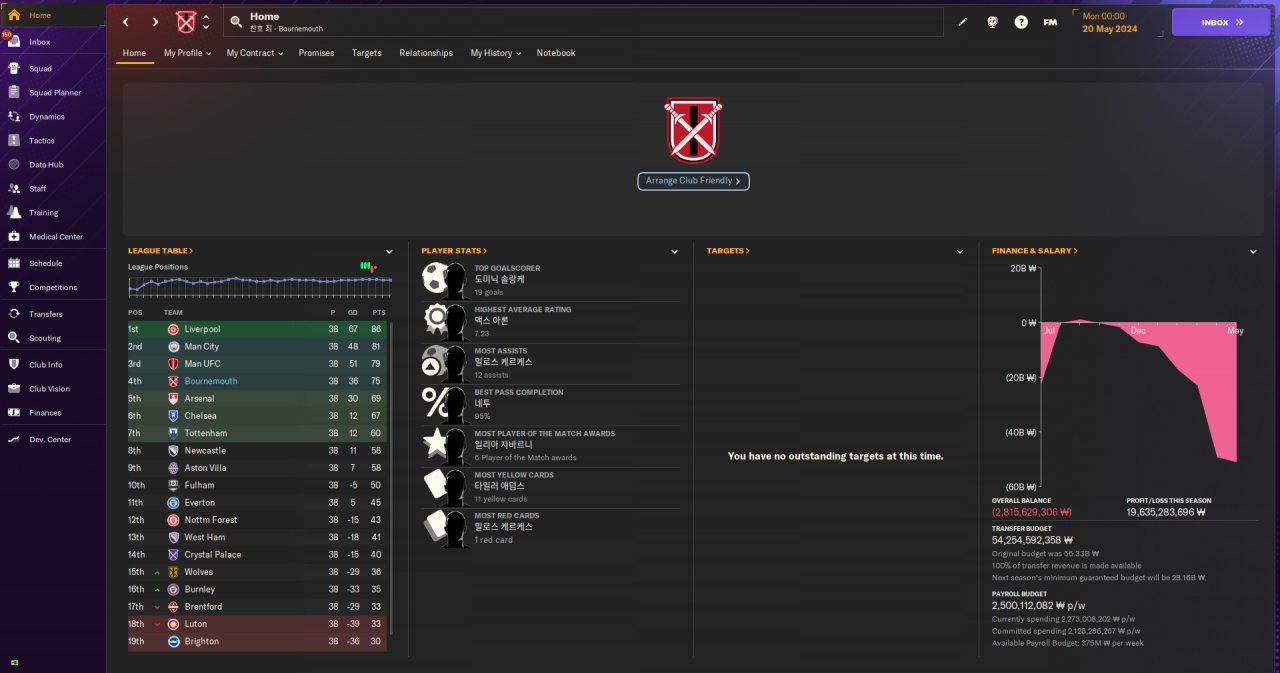1280x673 pixels.
Task: Open the LEAGUE TABLE header link
Action: tap(160, 251)
